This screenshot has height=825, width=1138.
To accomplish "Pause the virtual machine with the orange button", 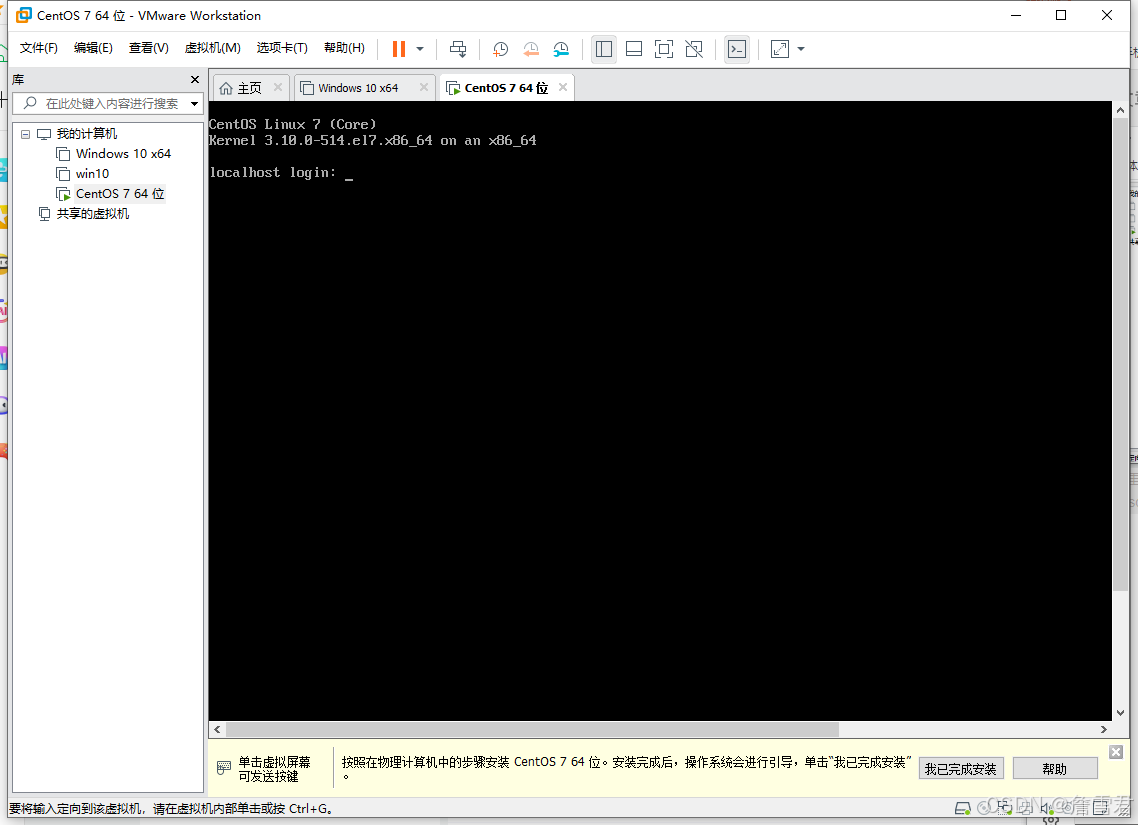I will pos(398,49).
